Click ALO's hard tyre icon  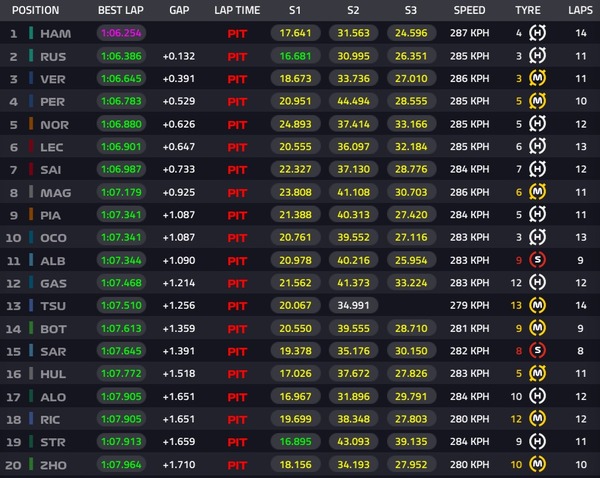(x=537, y=396)
